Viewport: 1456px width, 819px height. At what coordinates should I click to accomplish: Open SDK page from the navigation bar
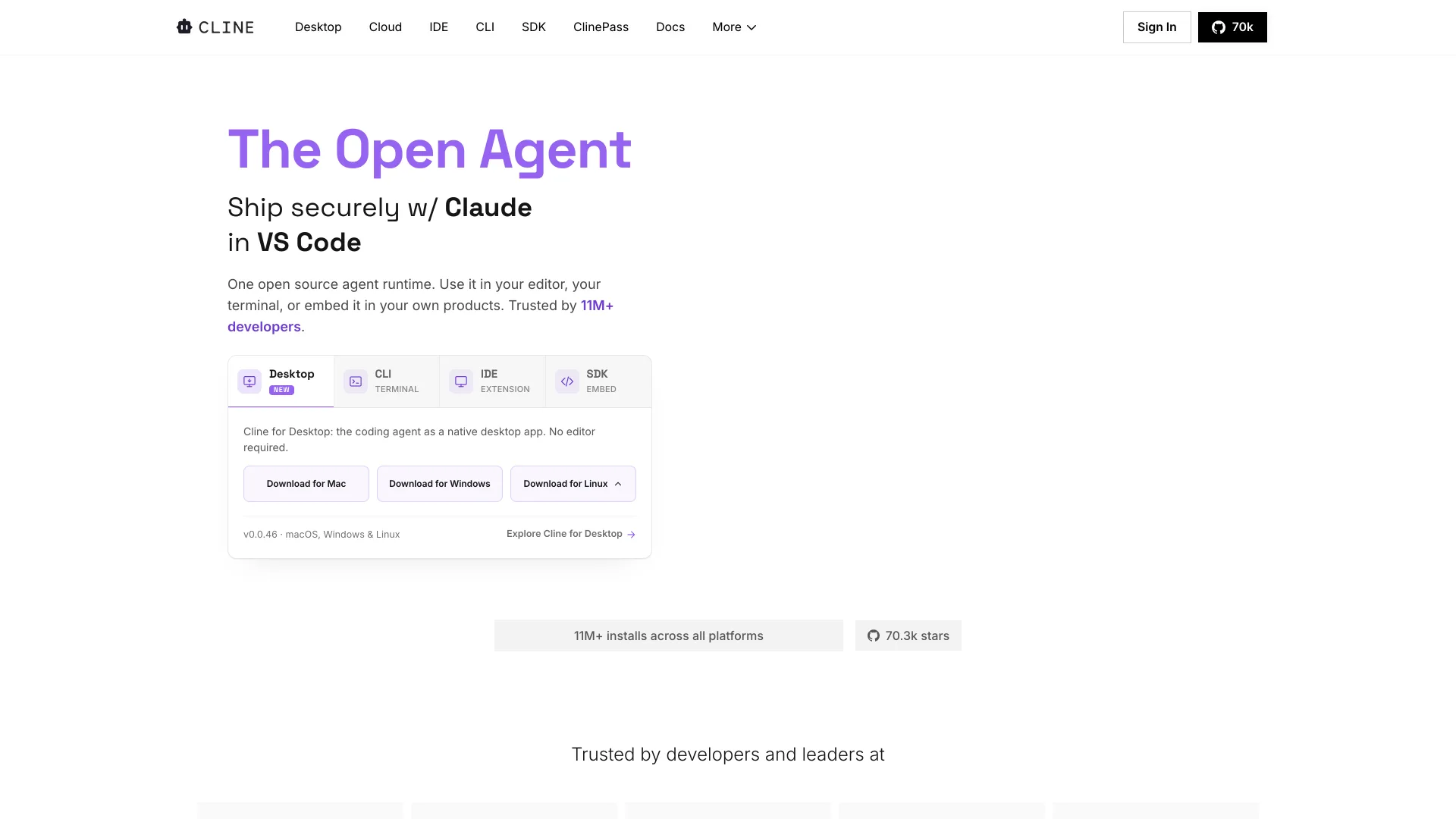point(534,27)
